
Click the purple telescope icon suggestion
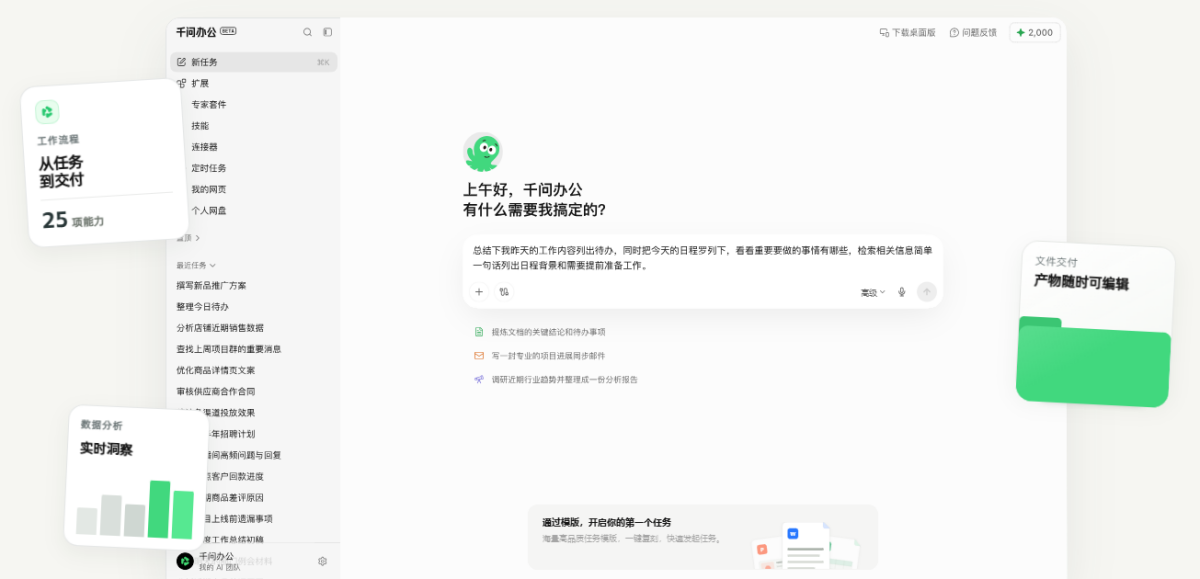point(479,379)
